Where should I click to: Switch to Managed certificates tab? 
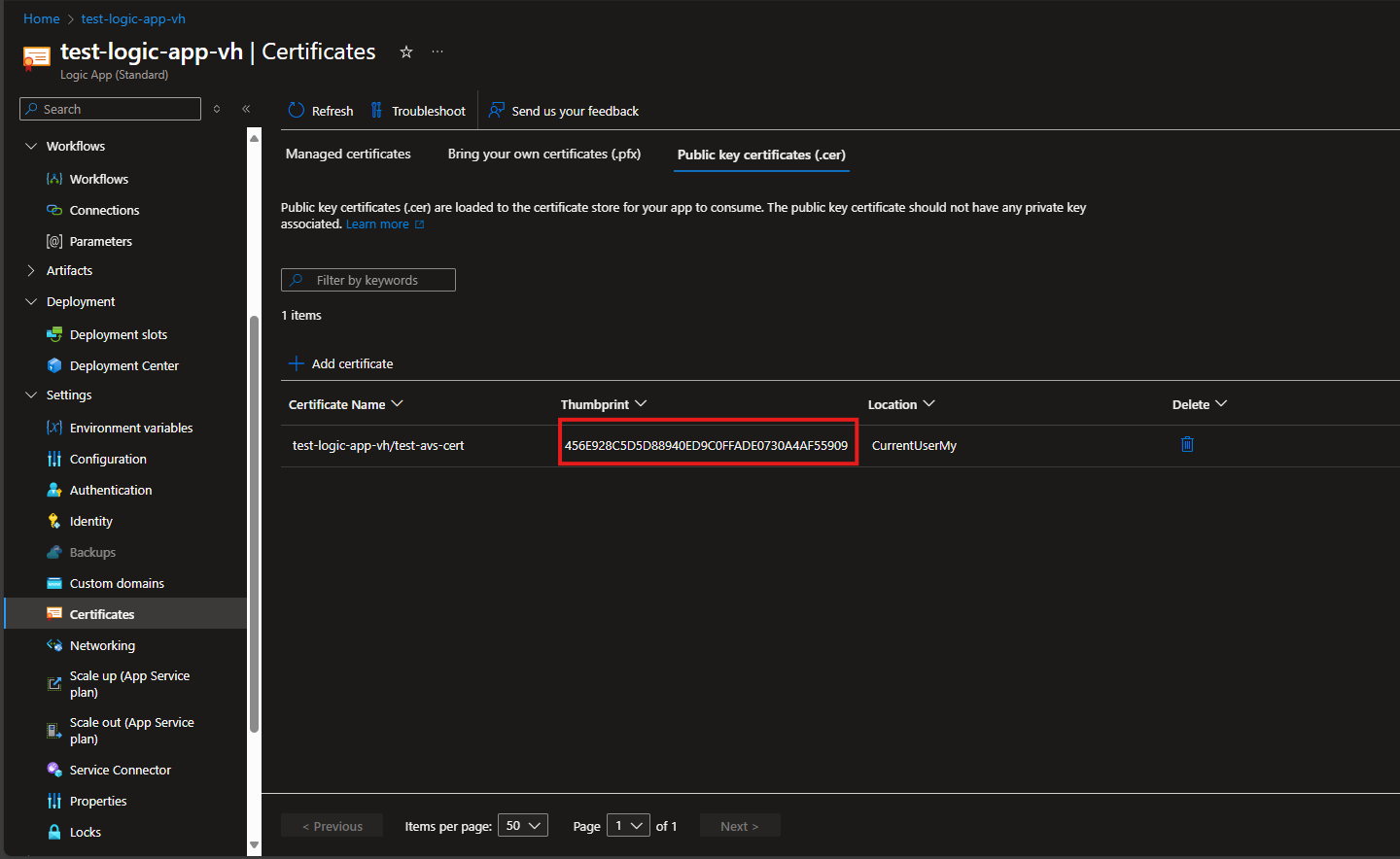[x=348, y=154]
